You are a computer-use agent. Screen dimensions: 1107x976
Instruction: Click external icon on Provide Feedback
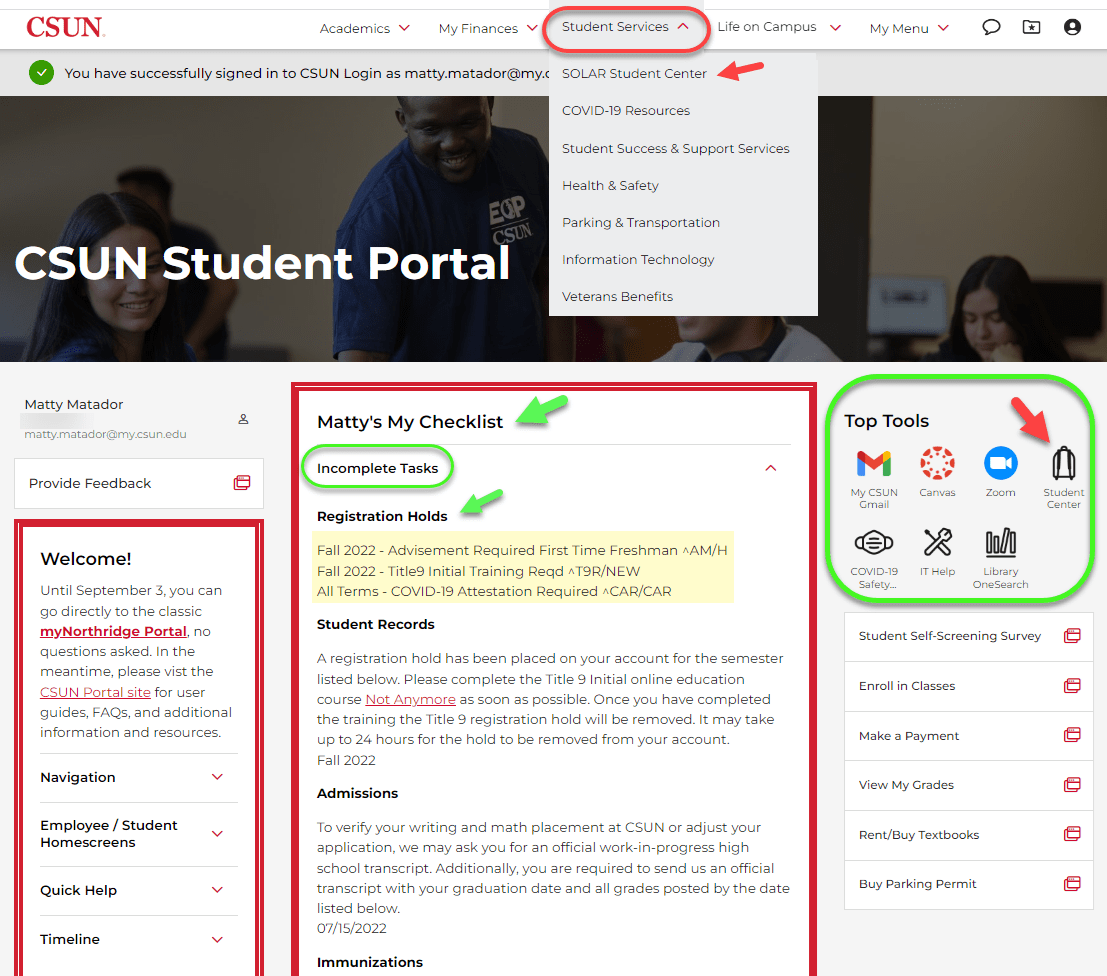coord(241,483)
